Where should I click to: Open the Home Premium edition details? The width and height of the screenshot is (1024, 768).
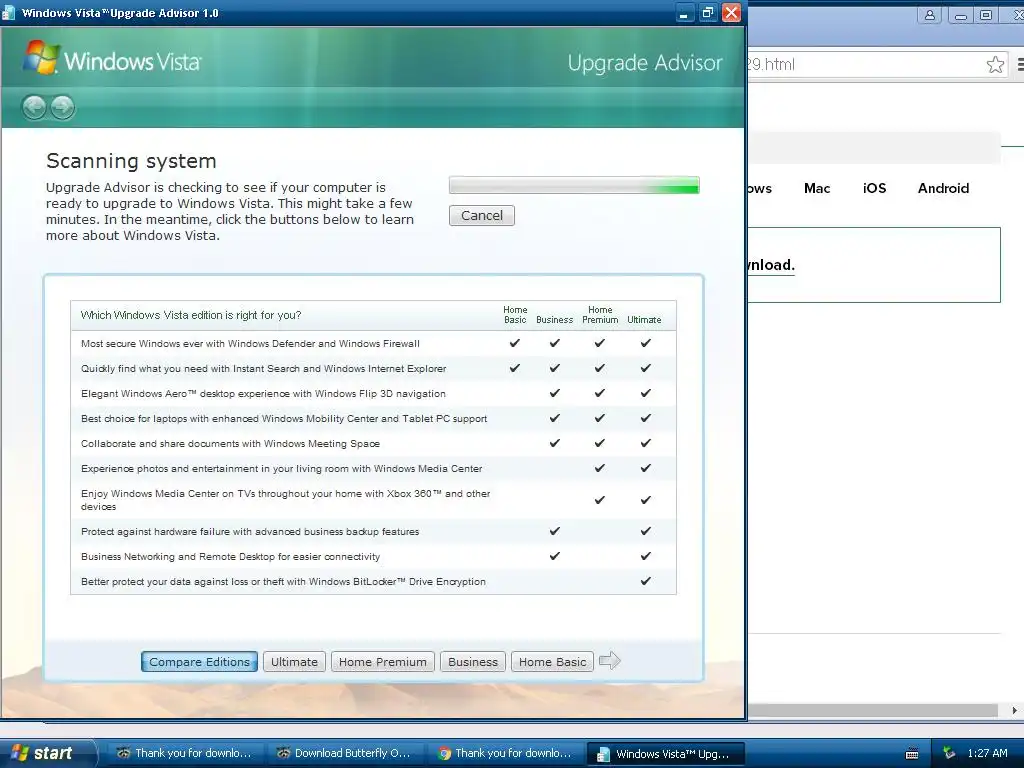383,662
